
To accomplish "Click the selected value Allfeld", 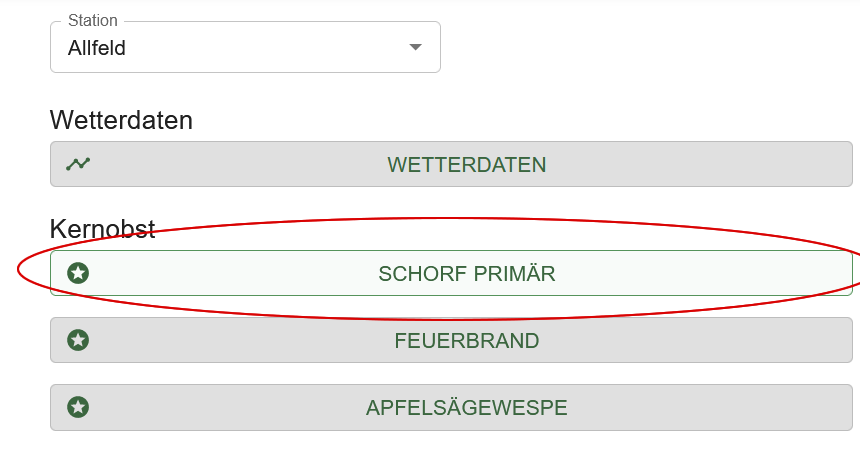I will click(97, 48).
